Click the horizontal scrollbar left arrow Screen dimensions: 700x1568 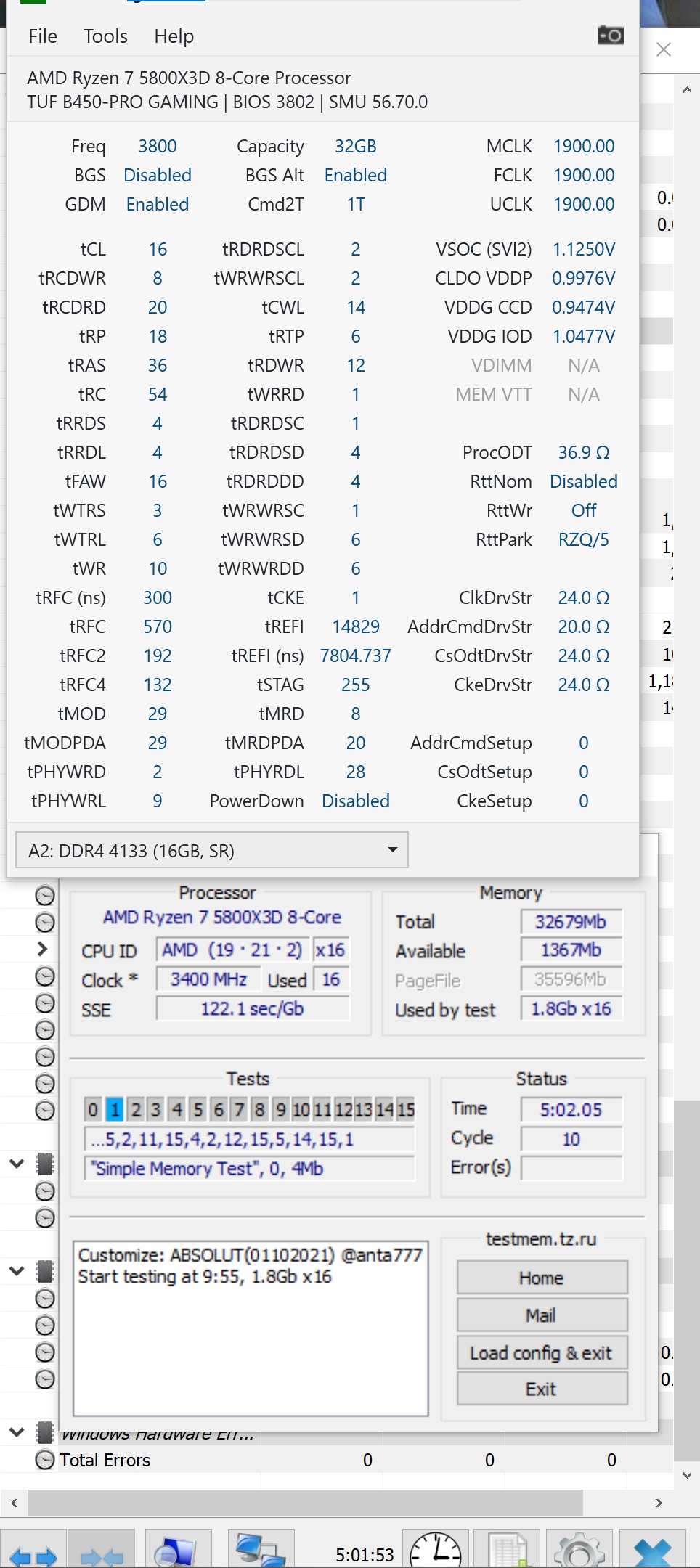[x=14, y=1503]
